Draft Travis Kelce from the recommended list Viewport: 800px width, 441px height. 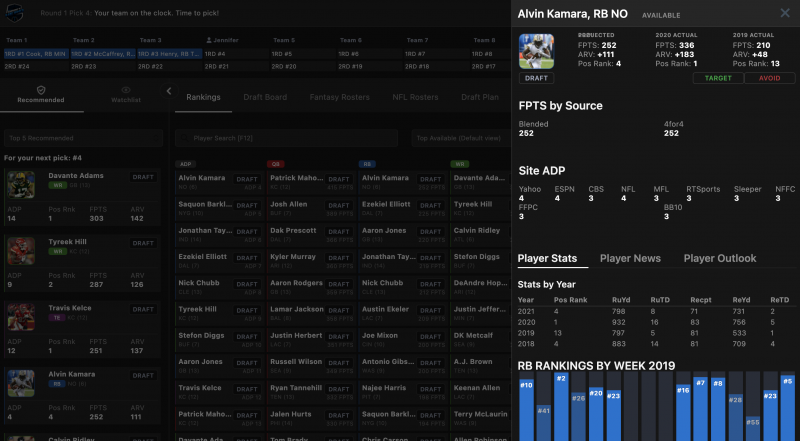143,309
